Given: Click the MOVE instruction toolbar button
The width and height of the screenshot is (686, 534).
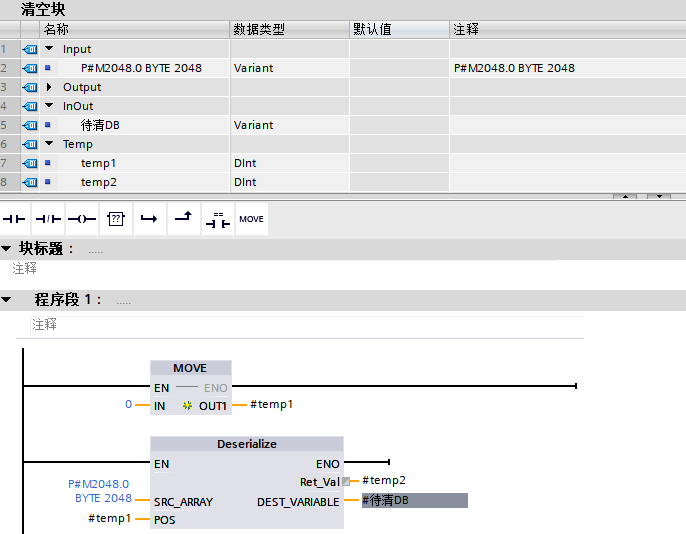Looking at the screenshot, I should coord(252,219).
